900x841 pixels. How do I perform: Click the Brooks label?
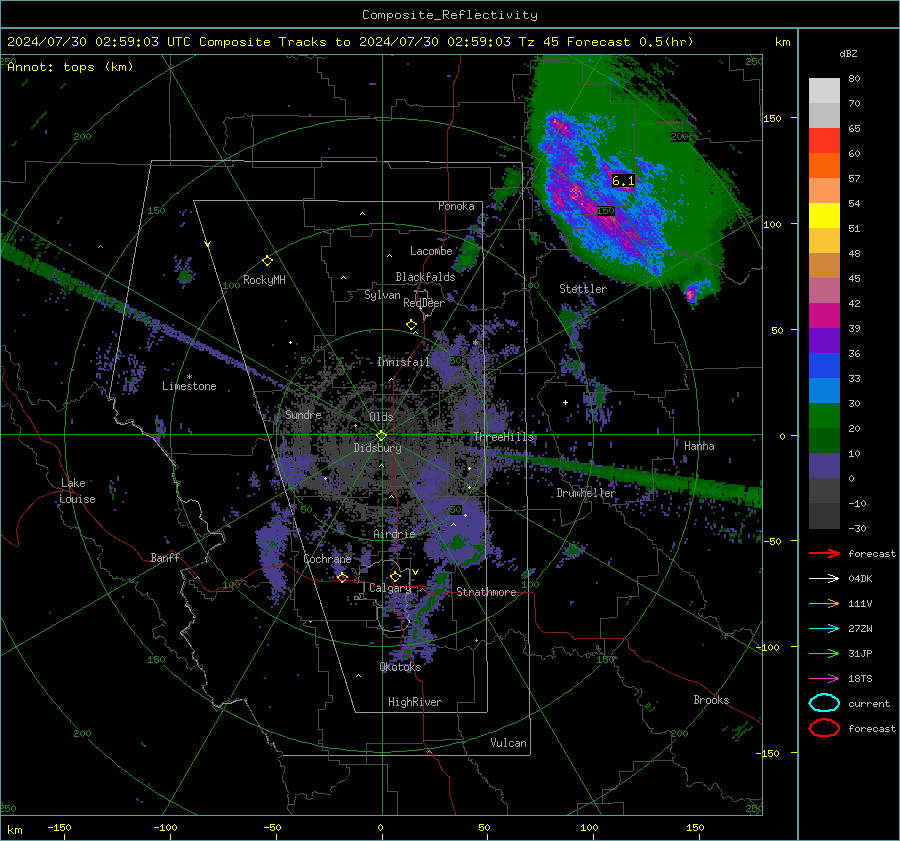click(711, 700)
